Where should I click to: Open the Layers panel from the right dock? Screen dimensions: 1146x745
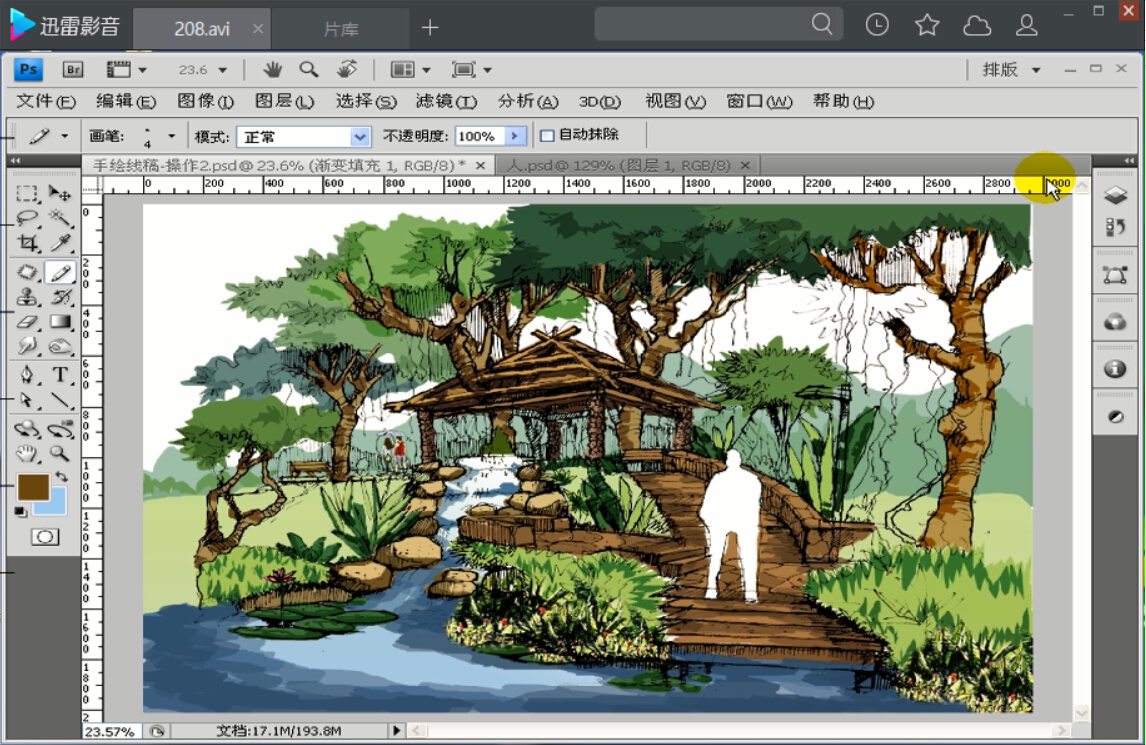[1116, 195]
